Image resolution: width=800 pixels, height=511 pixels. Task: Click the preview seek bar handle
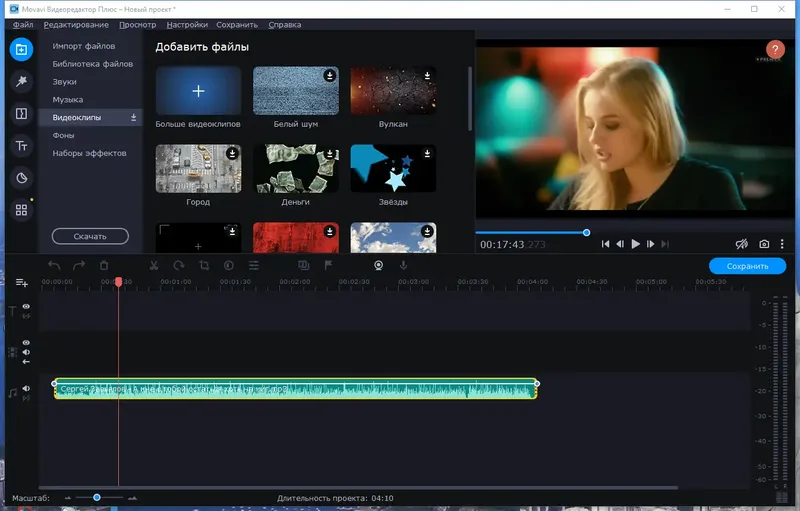coord(587,233)
